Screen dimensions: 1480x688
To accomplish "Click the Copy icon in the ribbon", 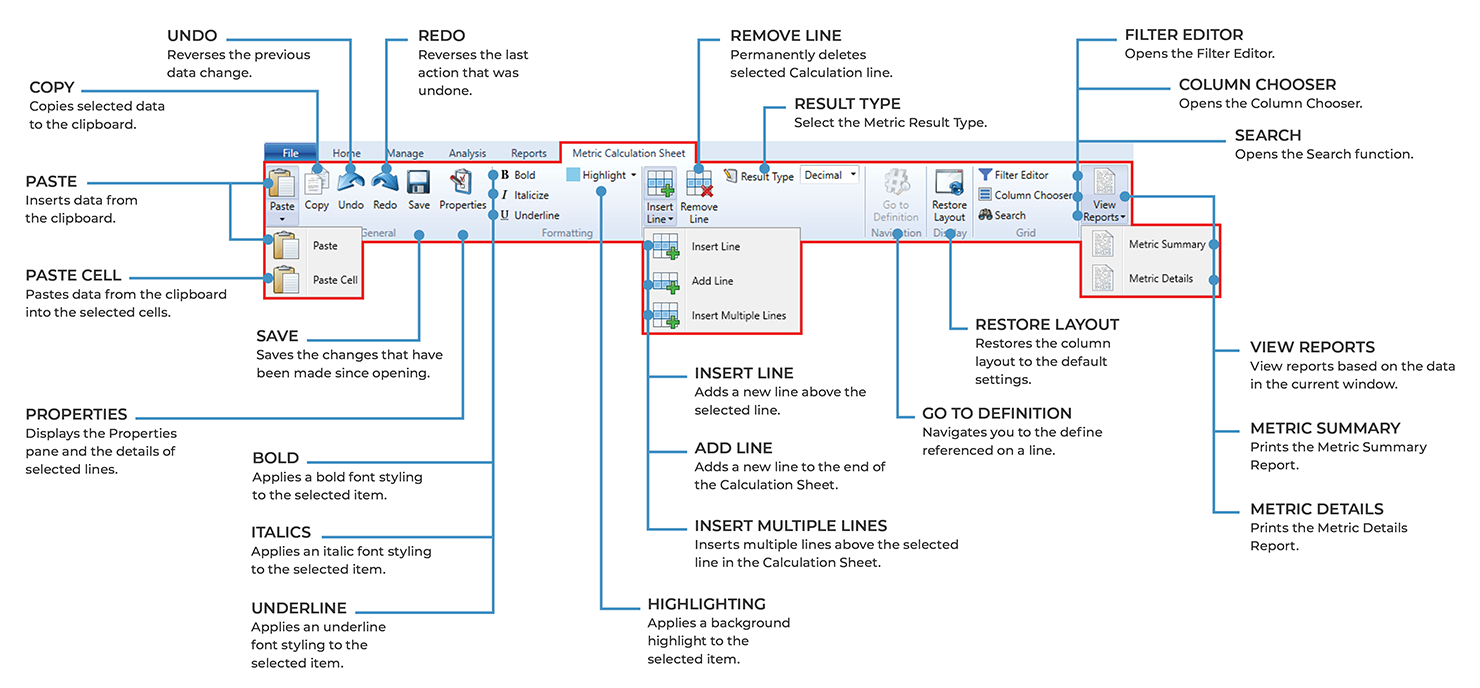I will tap(316, 182).
